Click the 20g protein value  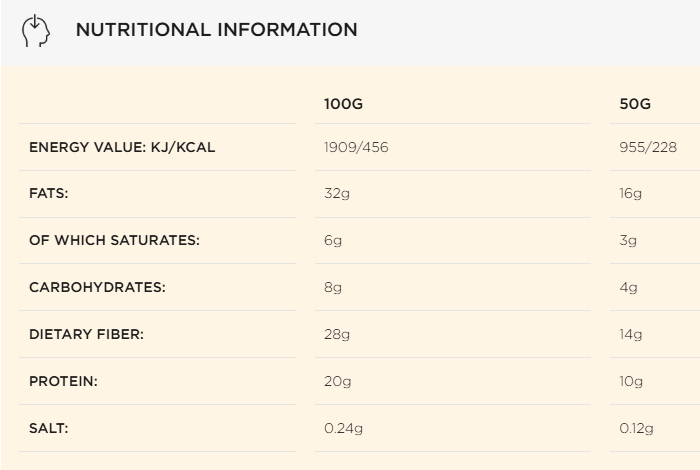point(338,382)
